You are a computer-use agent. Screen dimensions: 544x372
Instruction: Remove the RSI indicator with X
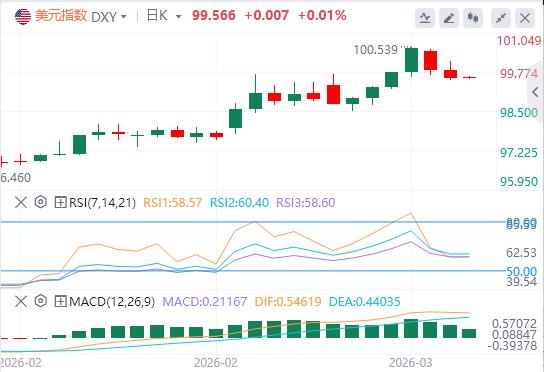click(21, 202)
